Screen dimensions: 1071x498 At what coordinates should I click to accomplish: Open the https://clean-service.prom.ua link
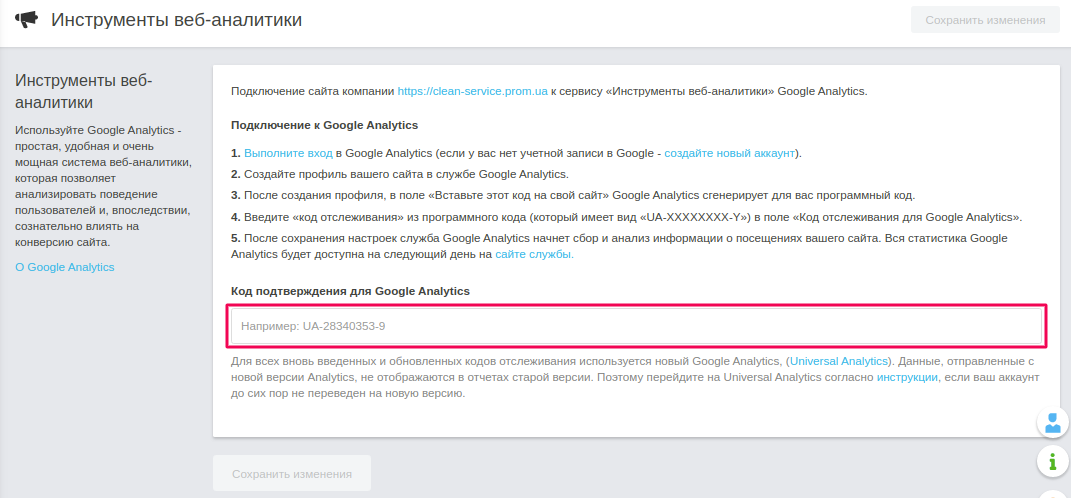point(473,91)
